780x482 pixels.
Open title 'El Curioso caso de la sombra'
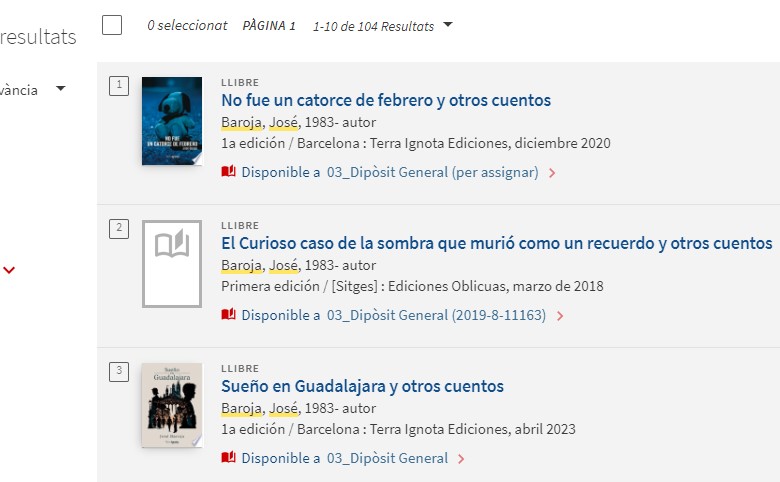(x=496, y=243)
